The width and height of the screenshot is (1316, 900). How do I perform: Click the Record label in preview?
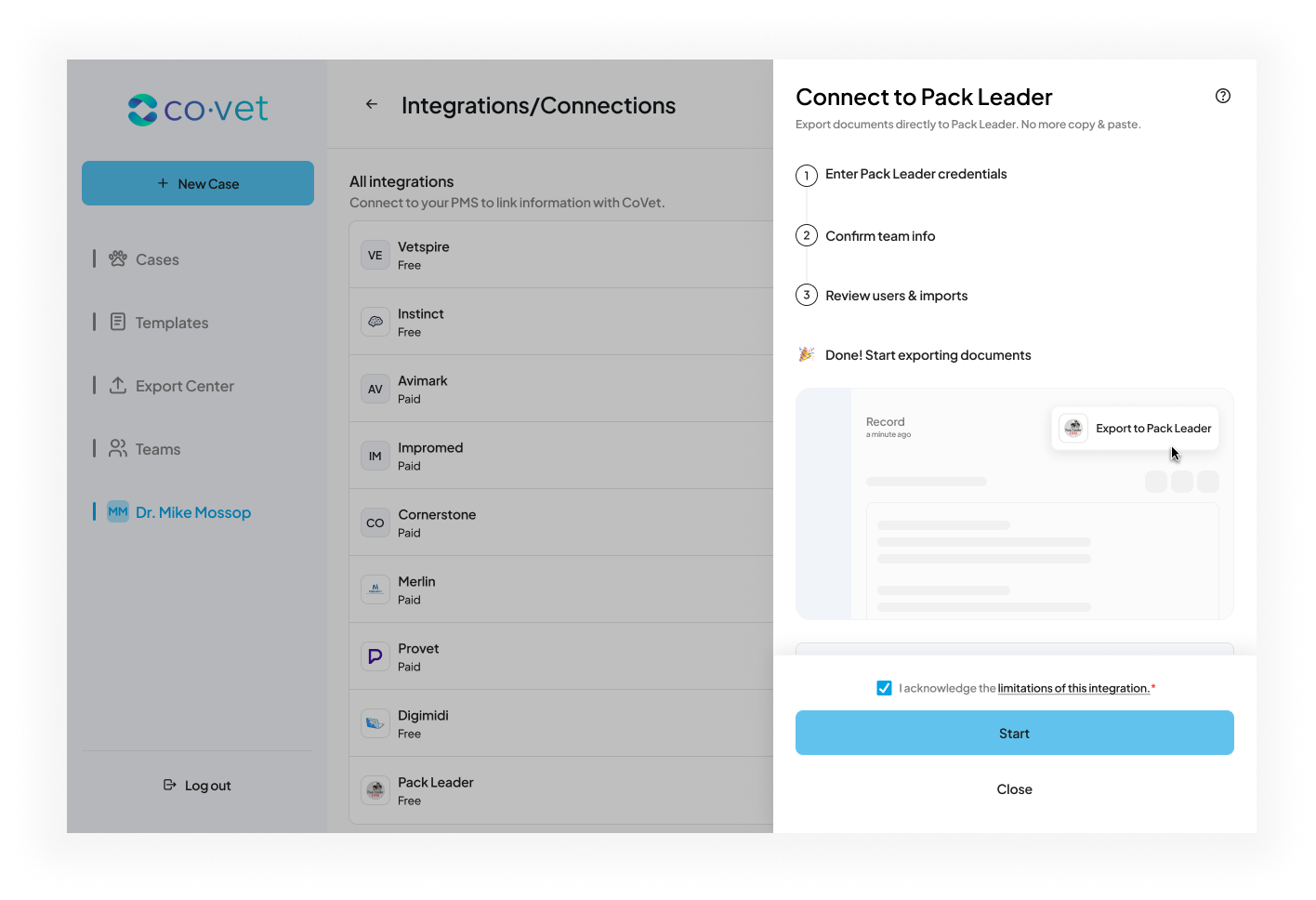pyautogui.click(x=886, y=421)
